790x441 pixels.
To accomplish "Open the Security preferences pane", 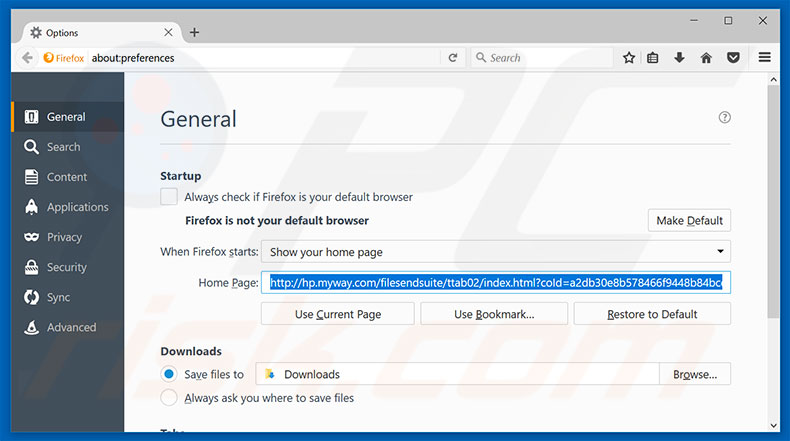I will point(68,267).
